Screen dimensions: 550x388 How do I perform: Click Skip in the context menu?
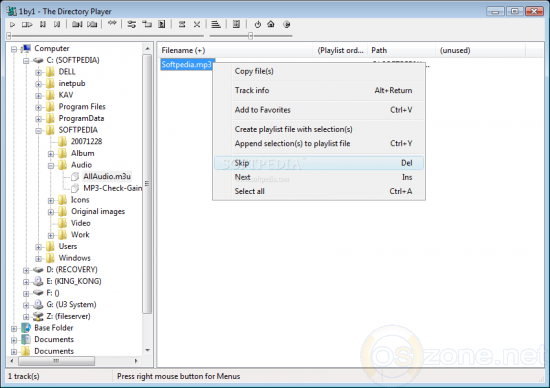[318, 163]
